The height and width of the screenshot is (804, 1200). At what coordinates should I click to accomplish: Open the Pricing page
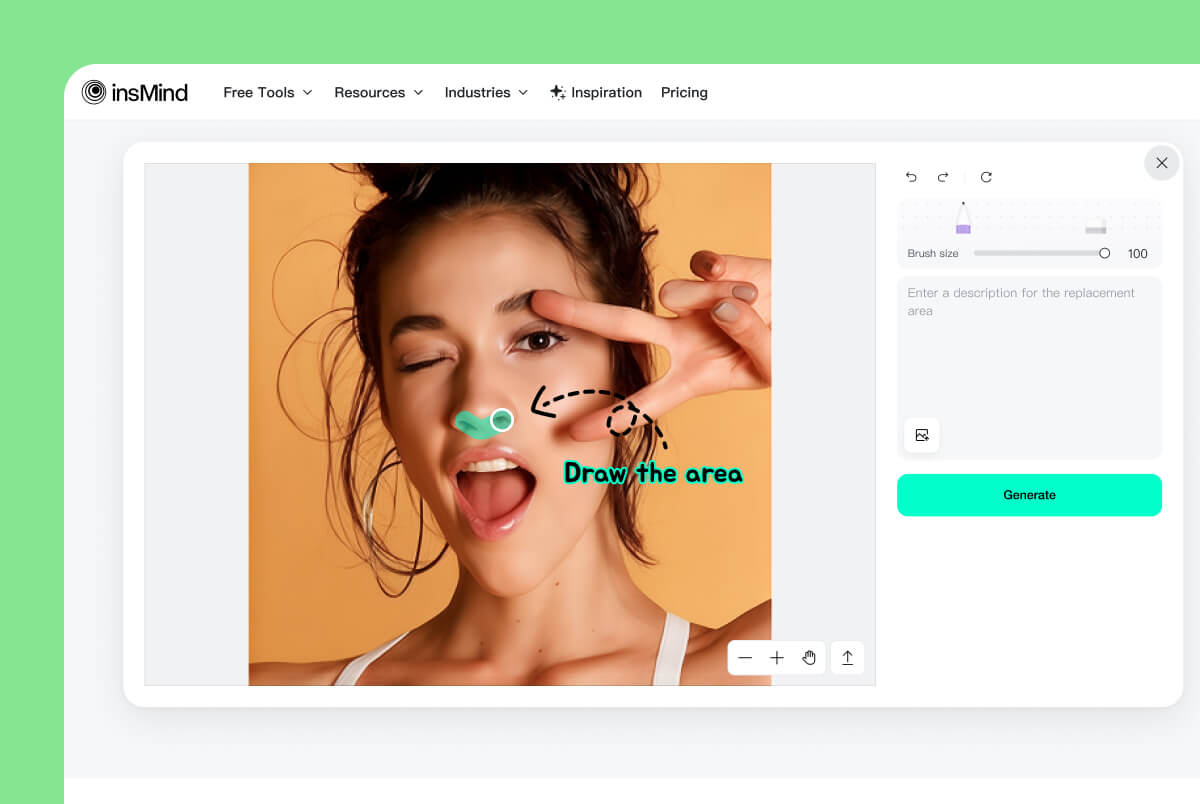coord(684,92)
